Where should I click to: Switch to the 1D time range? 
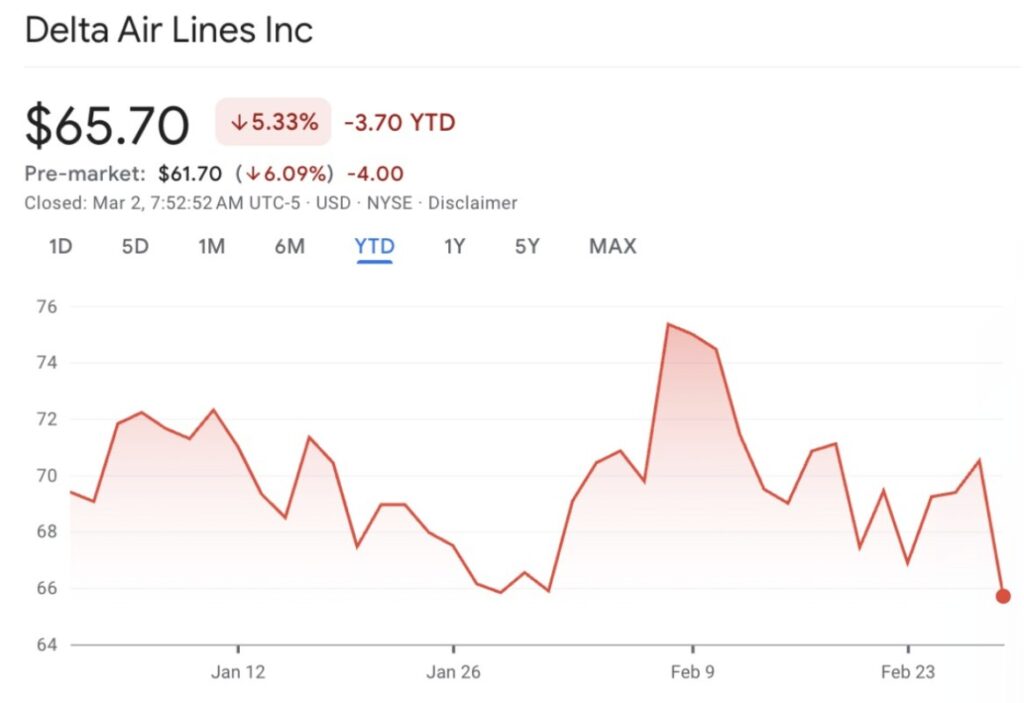(61, 246)
